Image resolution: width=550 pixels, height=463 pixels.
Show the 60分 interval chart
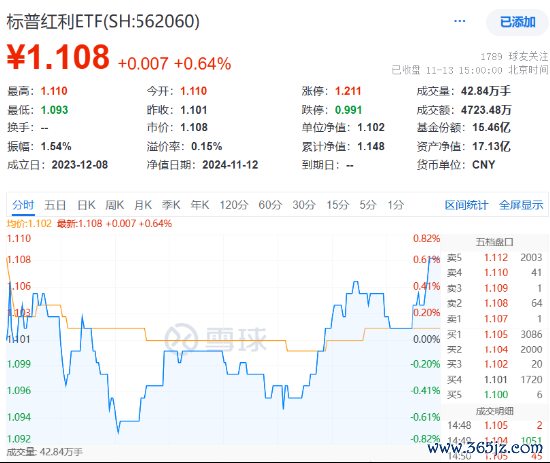[270, 205]
